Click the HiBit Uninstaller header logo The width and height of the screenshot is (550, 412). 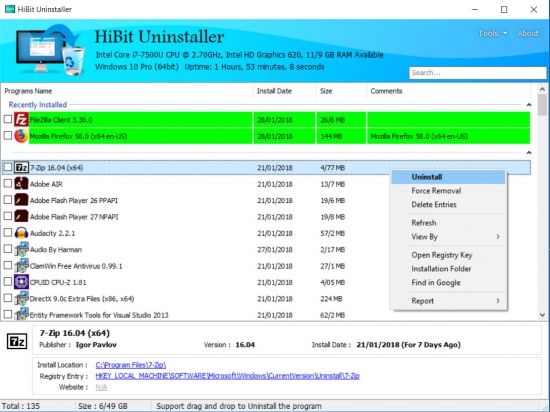click(x=50, y=50)
